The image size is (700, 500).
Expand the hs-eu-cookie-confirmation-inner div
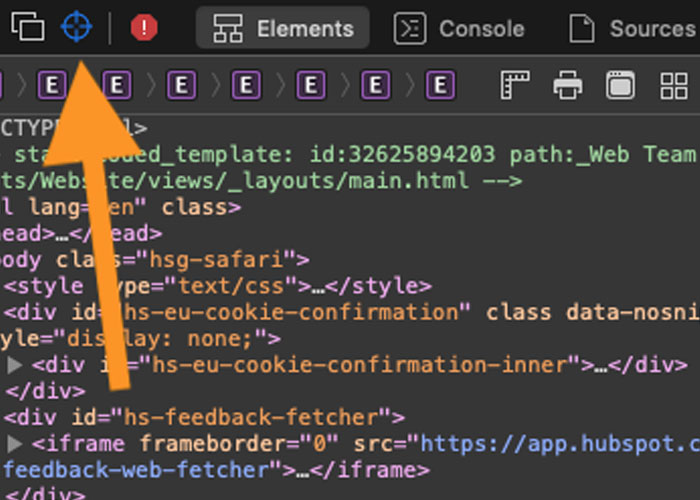(x=14, y=365)
